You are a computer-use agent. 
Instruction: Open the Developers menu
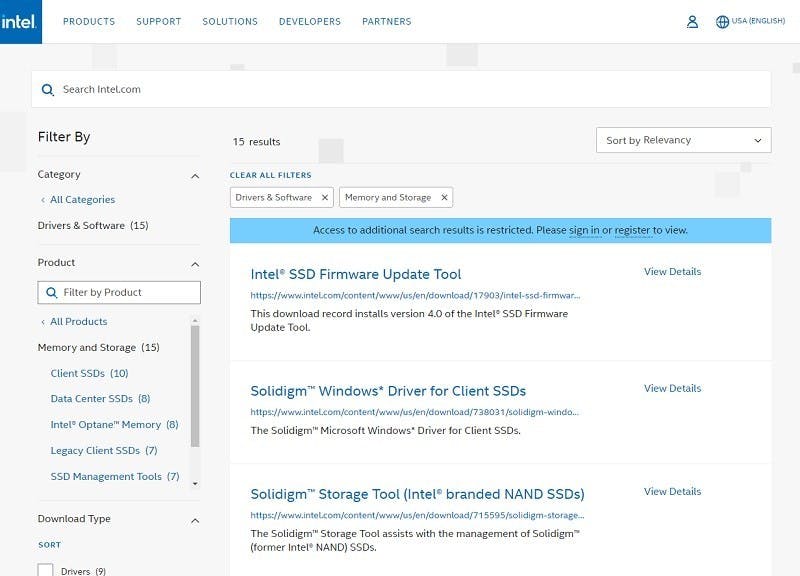309,21
